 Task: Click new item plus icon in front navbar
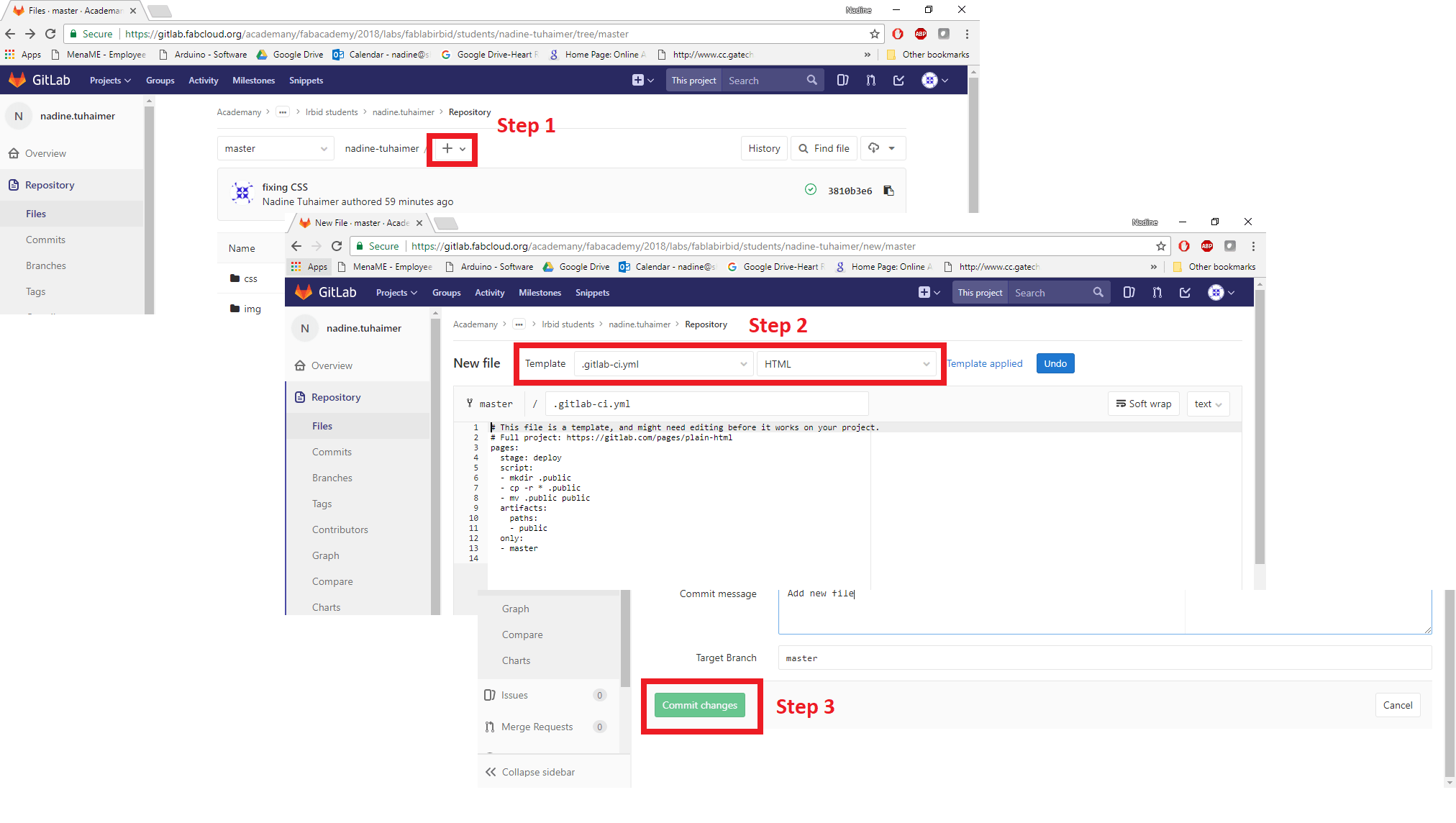(929, 293)
